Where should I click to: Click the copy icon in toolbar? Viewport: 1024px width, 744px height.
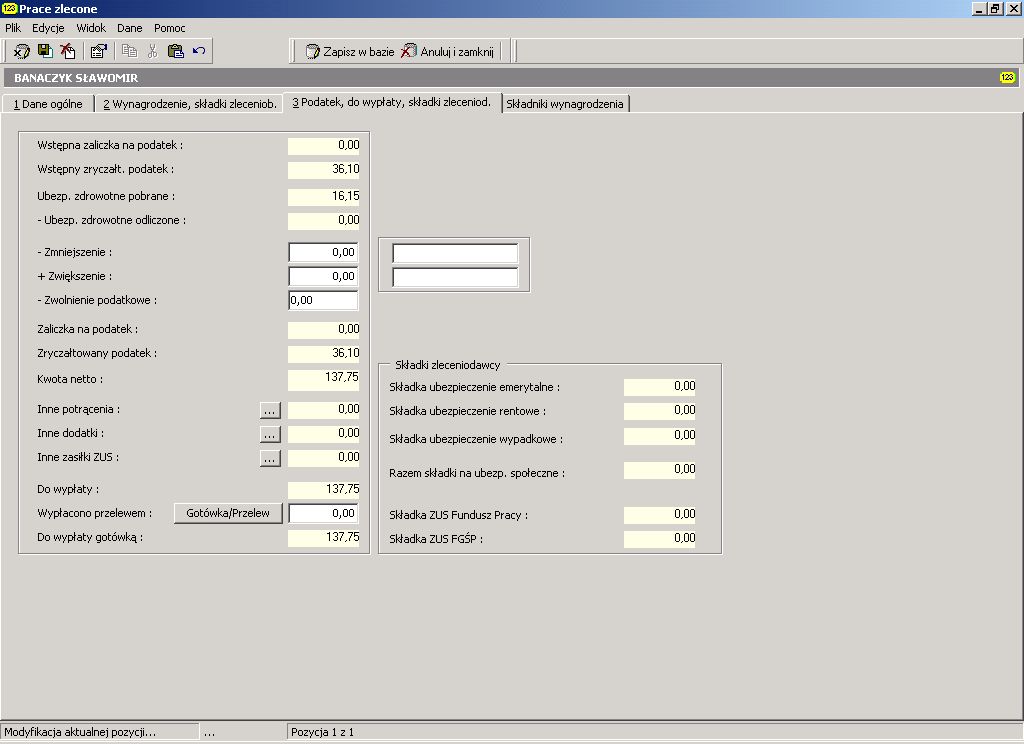point(129,51)
